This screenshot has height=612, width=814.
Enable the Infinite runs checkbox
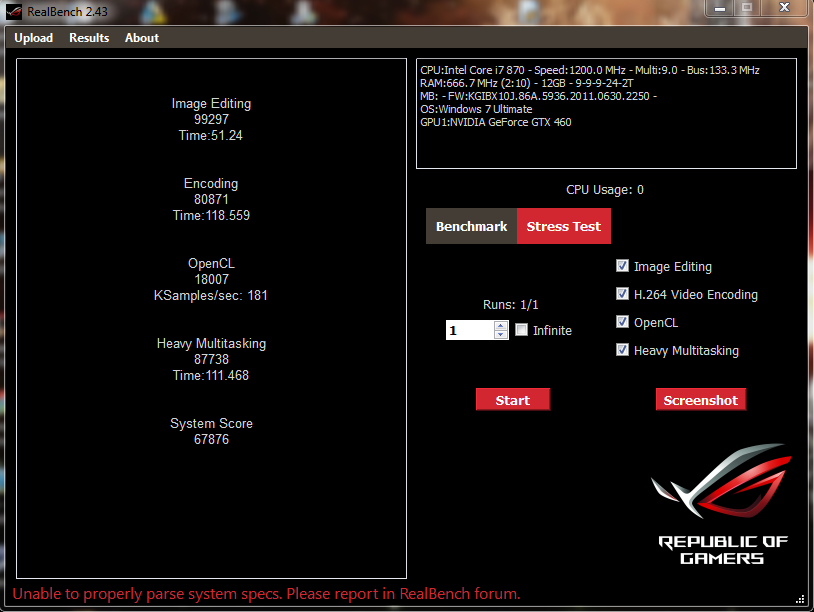click(x=521, y=330)
